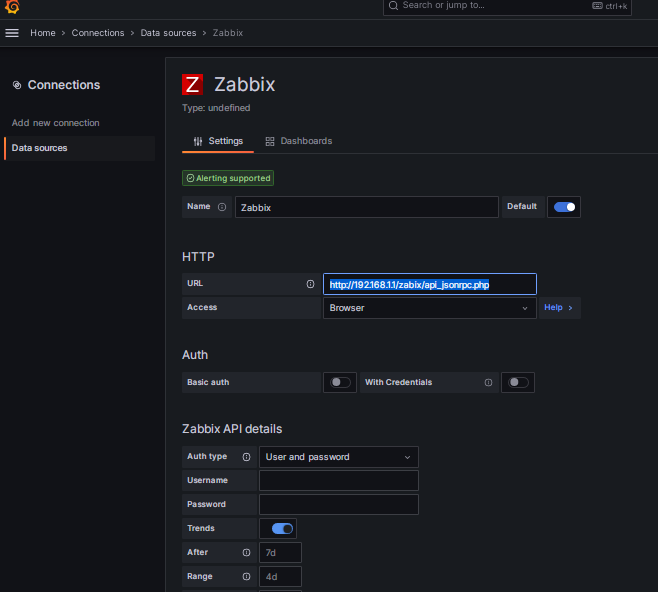Image resolution: width=658 pixels, height=592 pixels.
Task: Enable the With Credentials switch
Action: coord(518,382)
